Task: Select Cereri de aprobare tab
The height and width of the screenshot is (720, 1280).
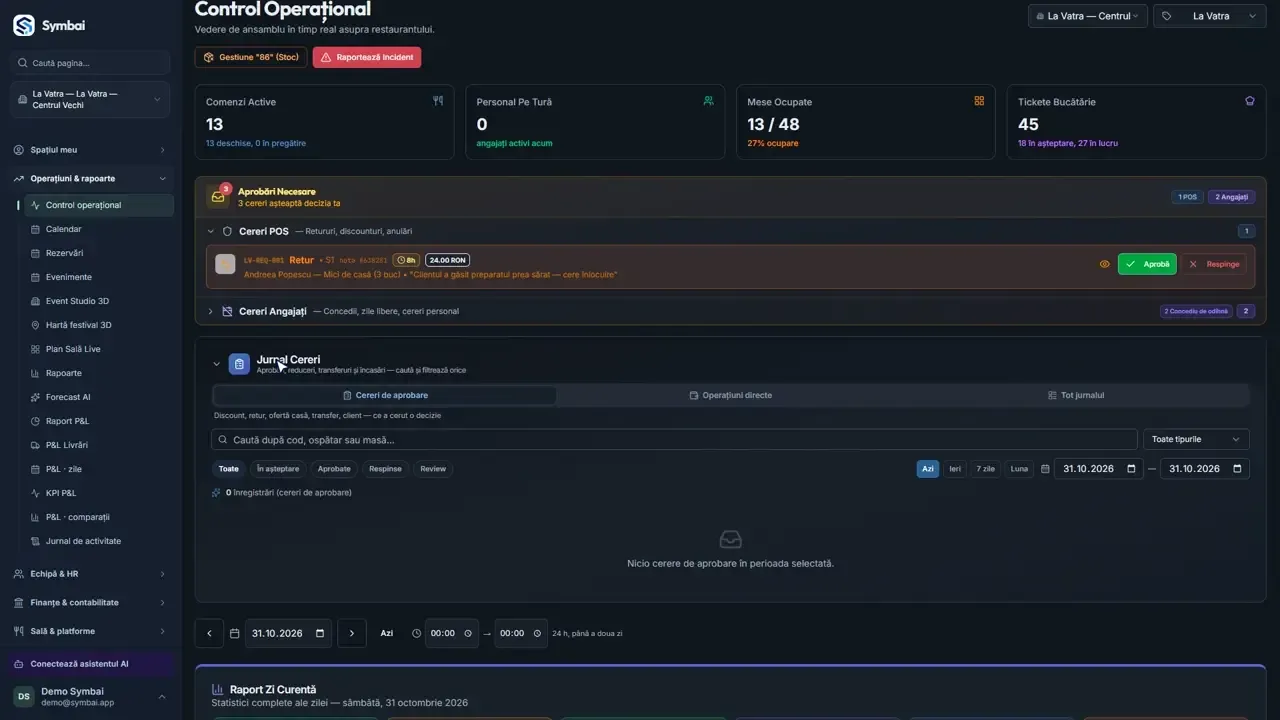Action: tap(385, 395)
